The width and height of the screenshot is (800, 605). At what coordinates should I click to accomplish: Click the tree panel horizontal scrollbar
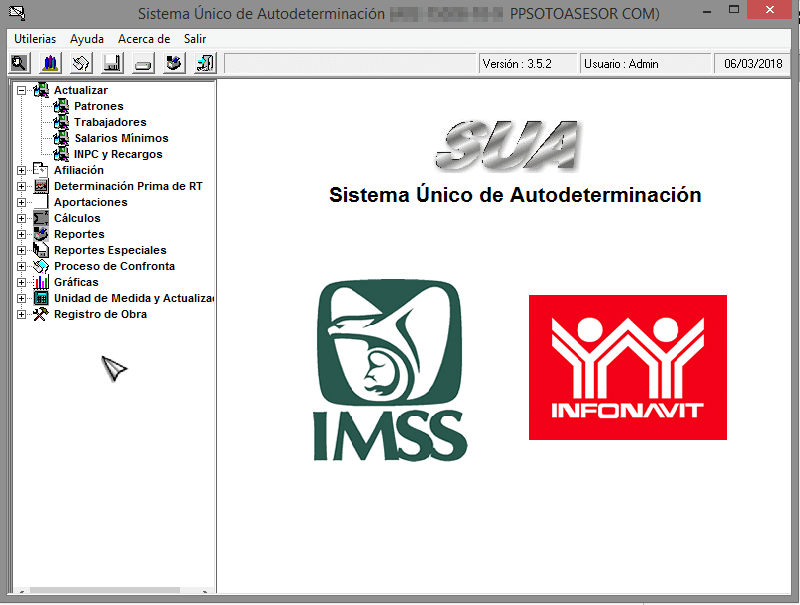pyautogui.click(x=100, y=591)
